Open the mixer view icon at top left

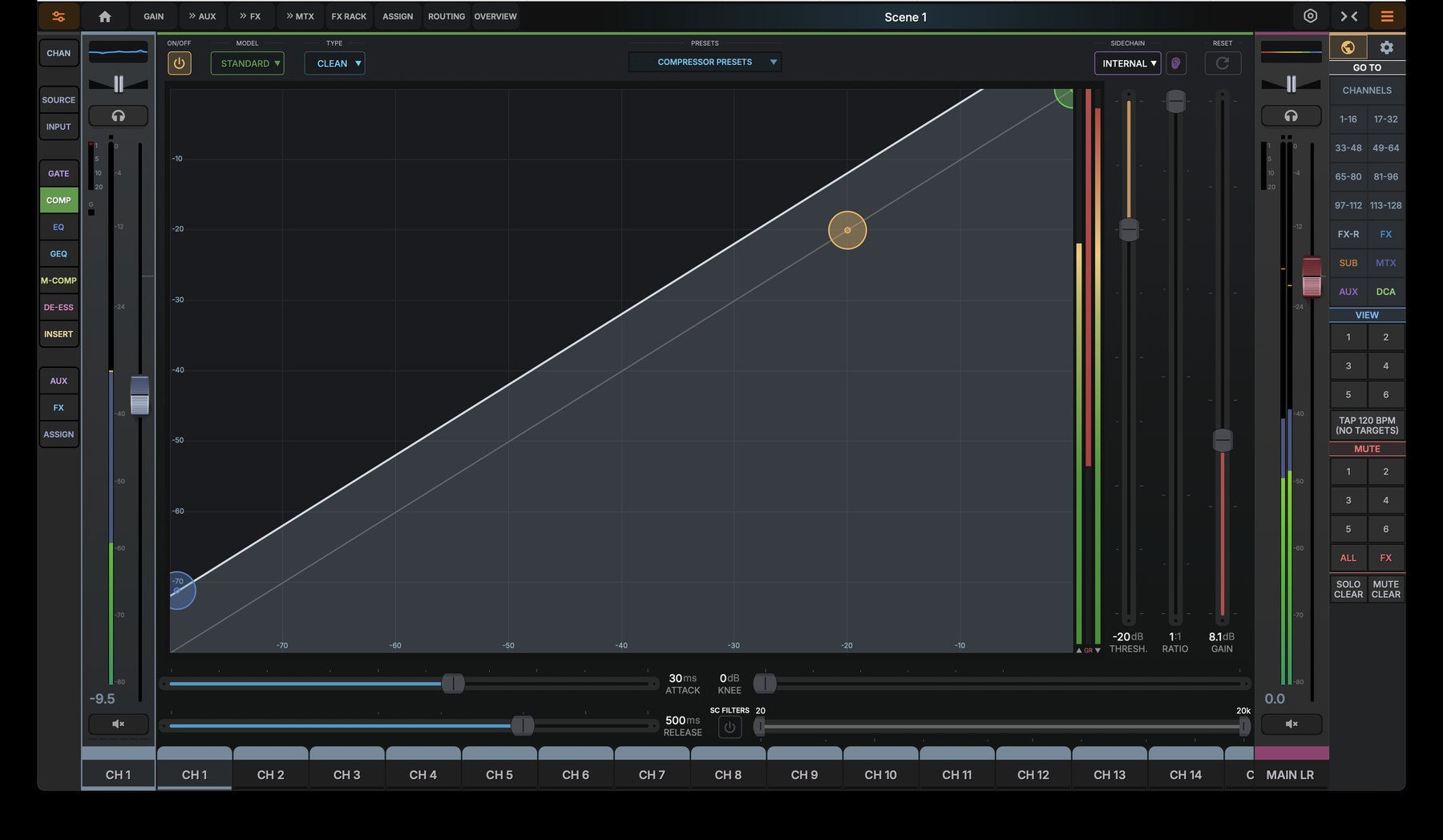59,16
